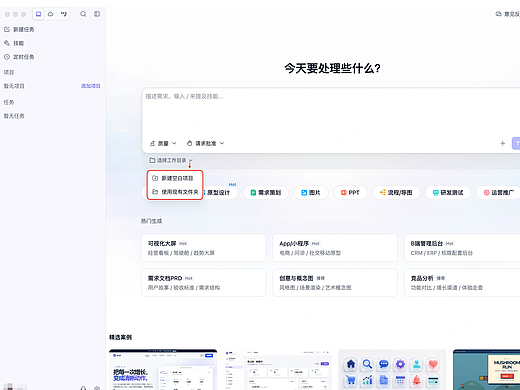Open the Mushroom Run game case thumbnail

tap(486, 369)
